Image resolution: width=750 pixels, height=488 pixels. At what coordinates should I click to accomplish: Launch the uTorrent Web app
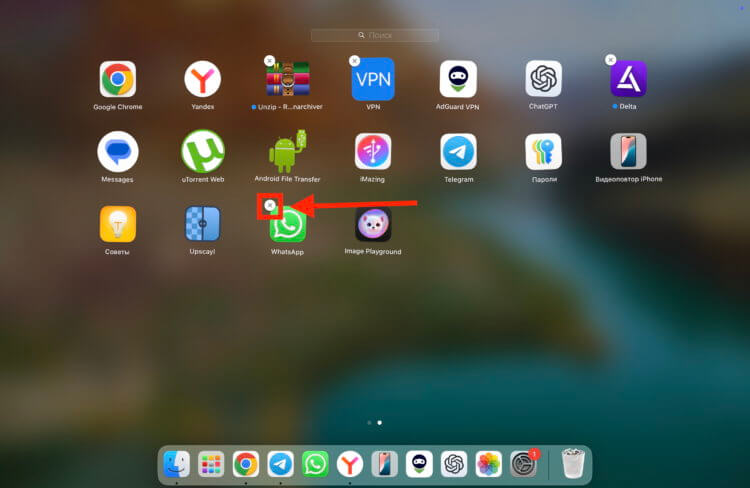202,152
